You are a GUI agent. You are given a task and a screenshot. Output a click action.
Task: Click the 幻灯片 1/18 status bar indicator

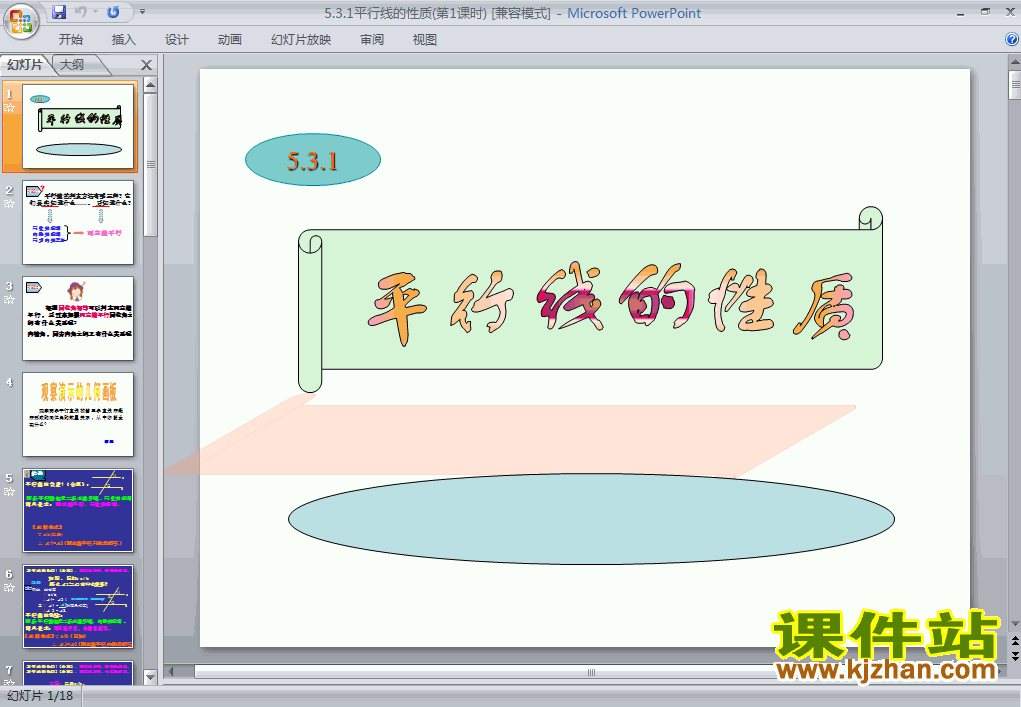pyautogui.click(x=40, y=696)
